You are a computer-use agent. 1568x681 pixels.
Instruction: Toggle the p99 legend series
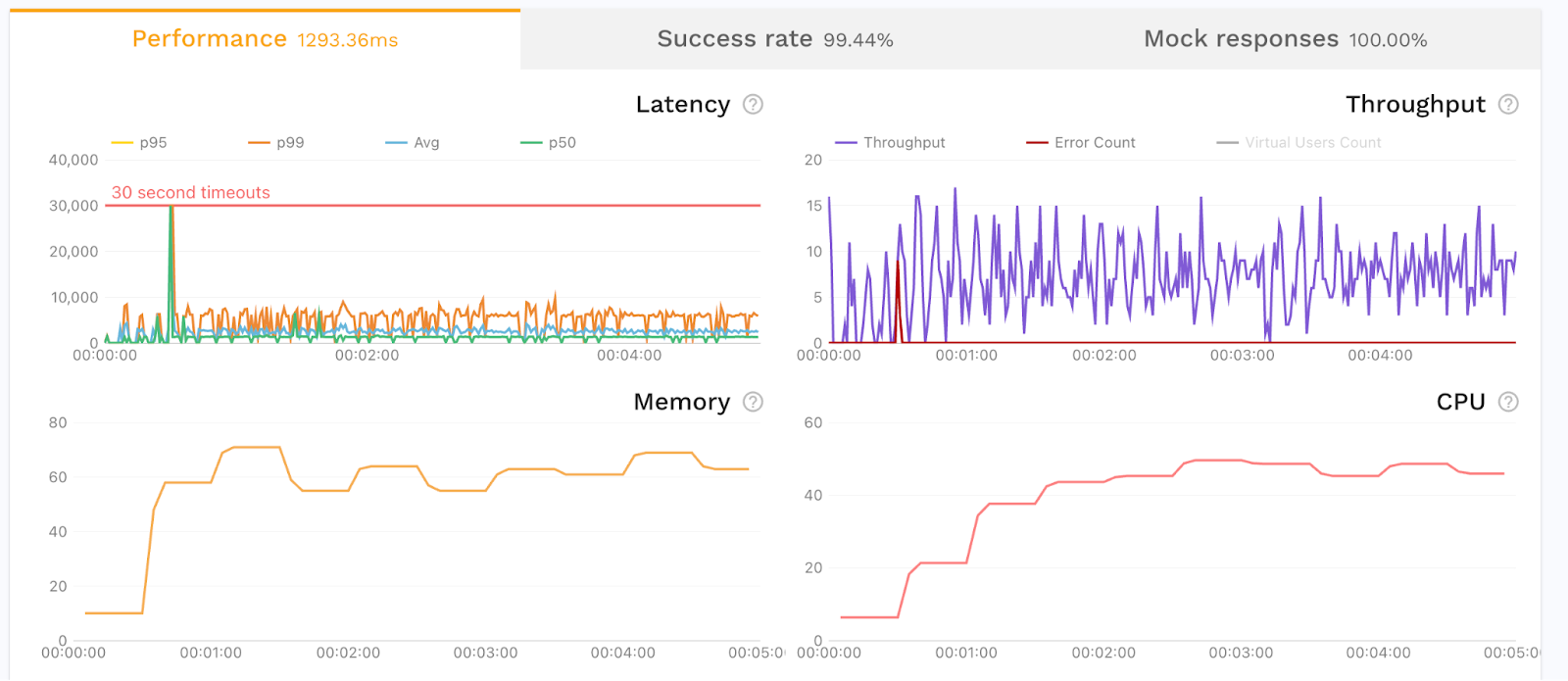pos(276,142)
